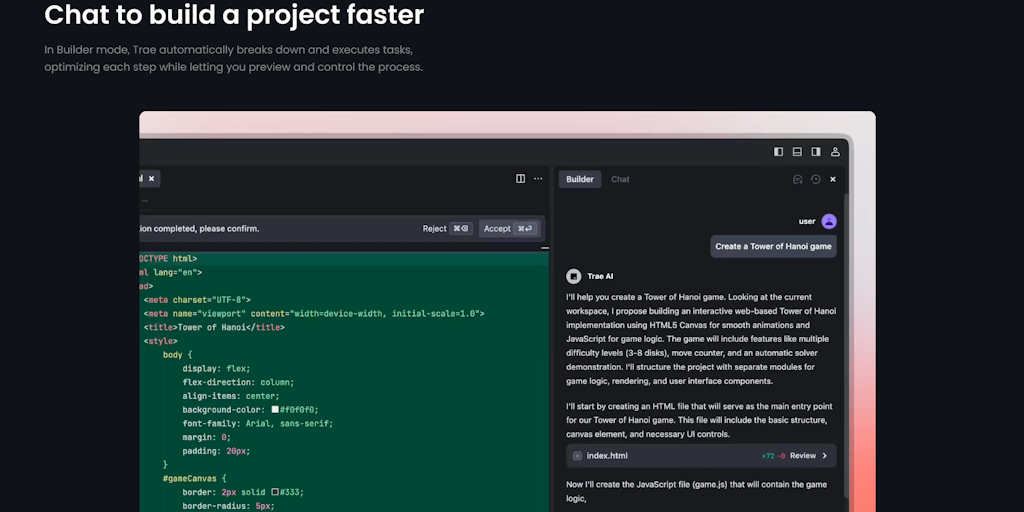The image size is (1024, 512).
Task: Click the purple user avatar in chat
Action: [x=829, y=221]
